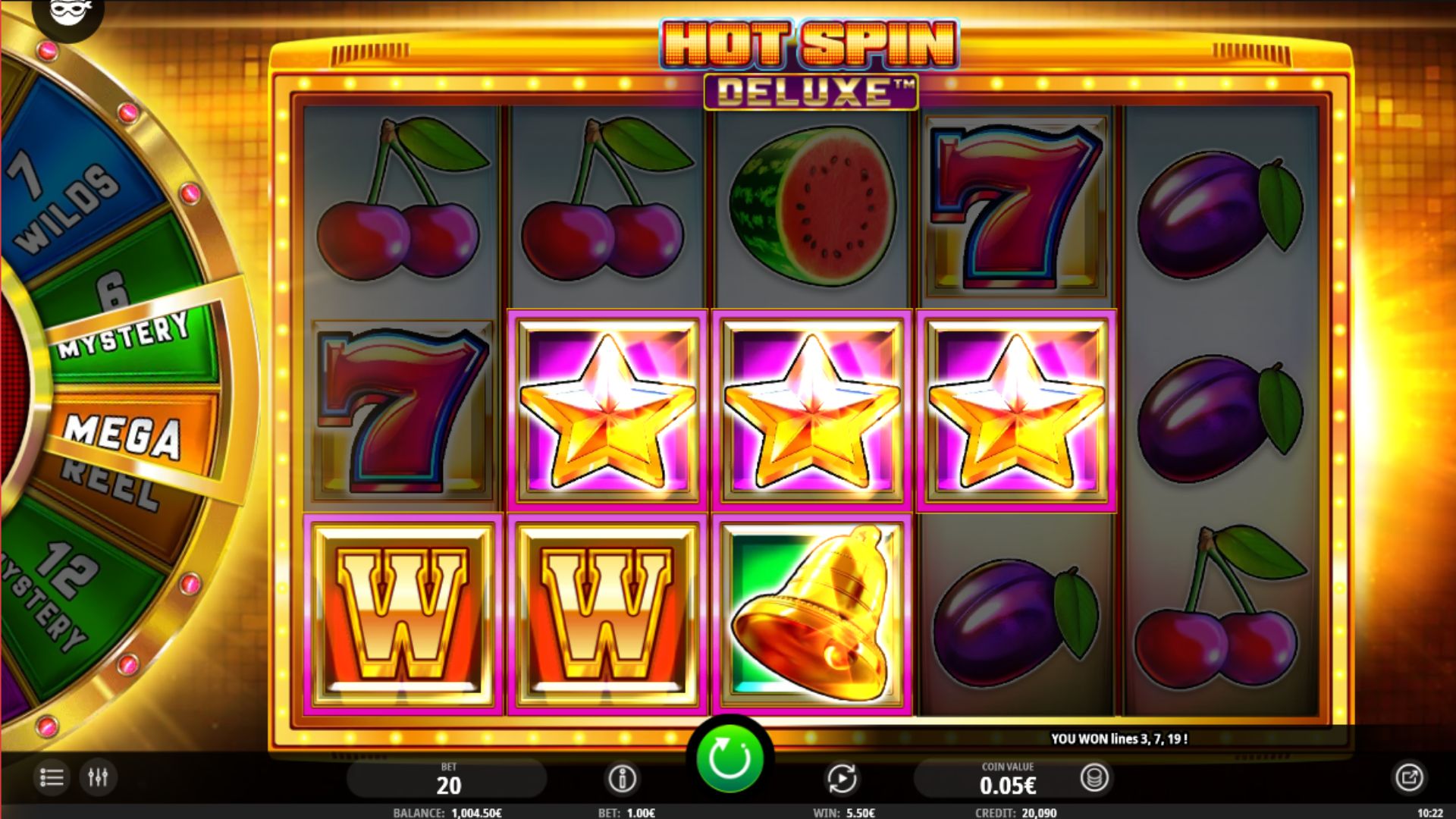Image resolution: width=1456 pixels, height=819 pixels.
Task: Click the watermelon symbol
Action: [x=812, y=206]
